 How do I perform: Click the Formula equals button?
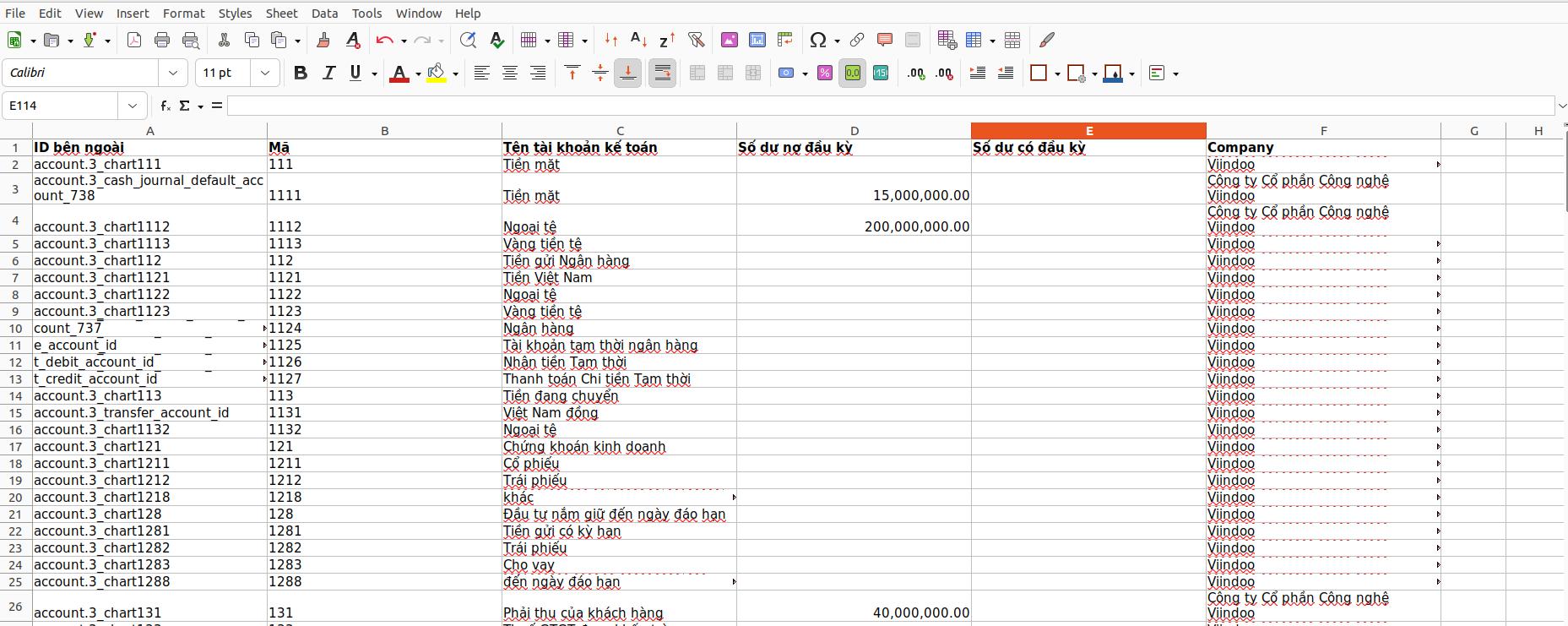[x=217, y=106]
